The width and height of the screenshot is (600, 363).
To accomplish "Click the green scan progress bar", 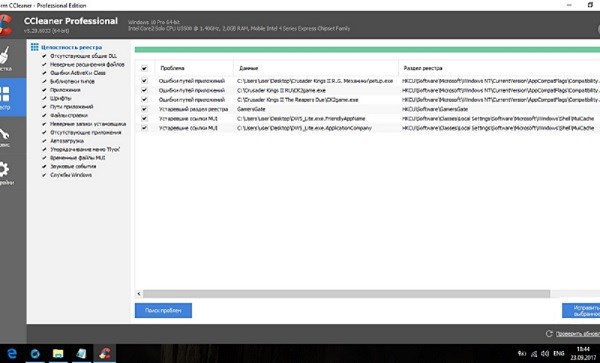I will 367,50.
